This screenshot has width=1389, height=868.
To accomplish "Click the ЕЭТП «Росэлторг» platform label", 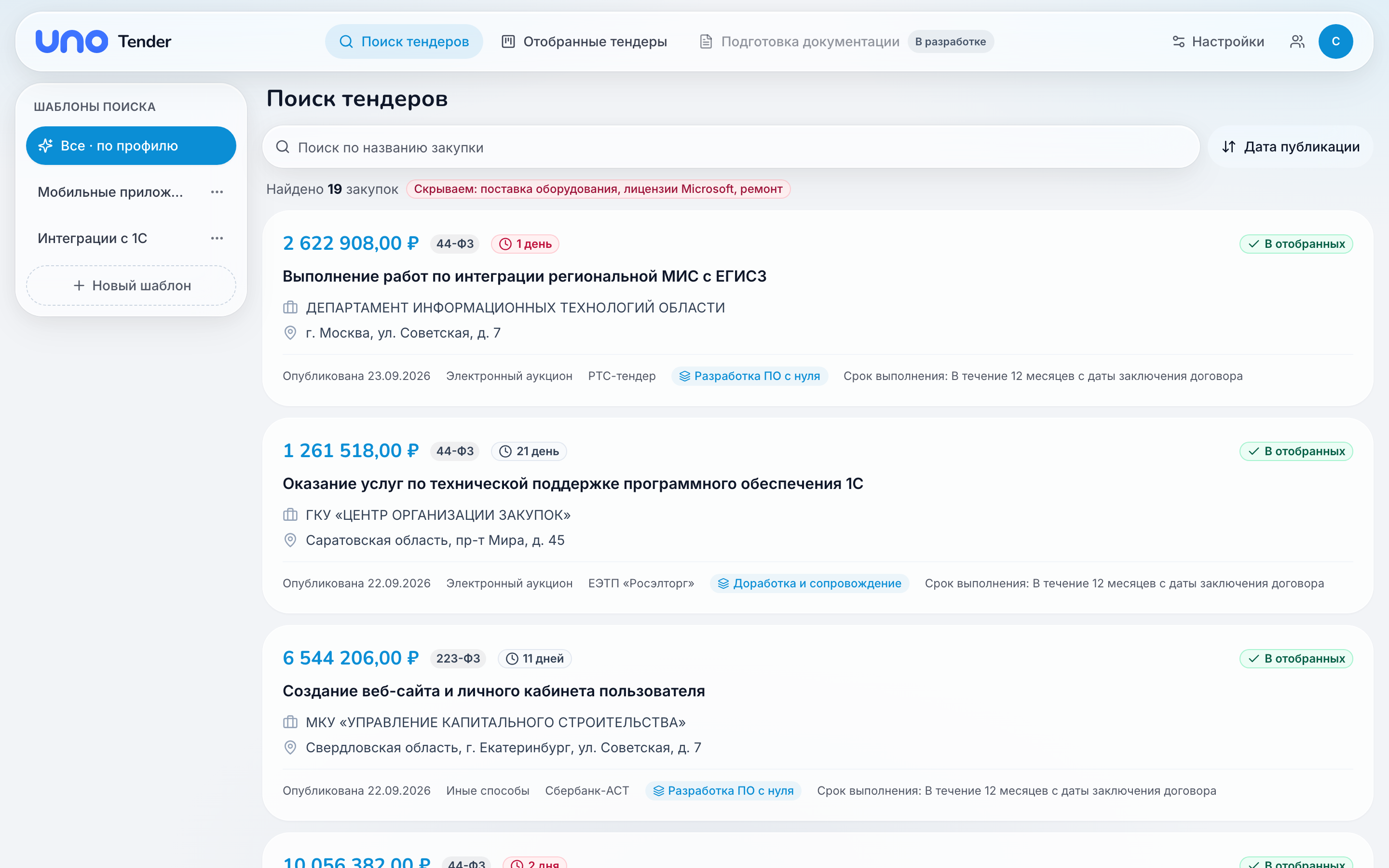I will [641, 583].
